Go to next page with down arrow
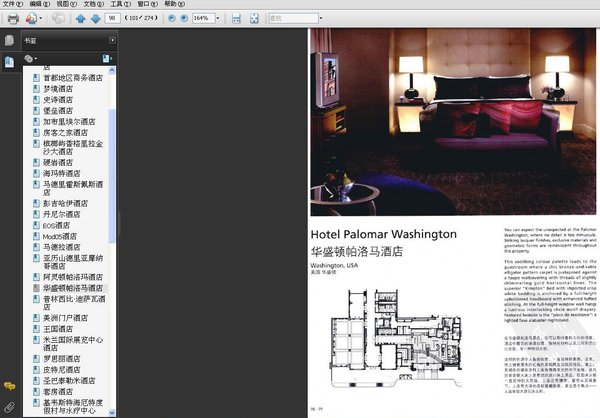The height and width of the screenshot is (418, 600). point(95,18)
